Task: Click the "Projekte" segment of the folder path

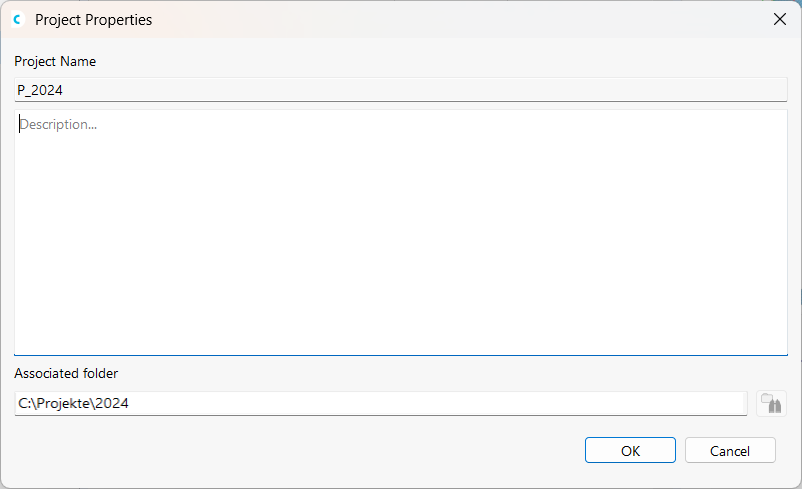Action: (x=62, y=403)
